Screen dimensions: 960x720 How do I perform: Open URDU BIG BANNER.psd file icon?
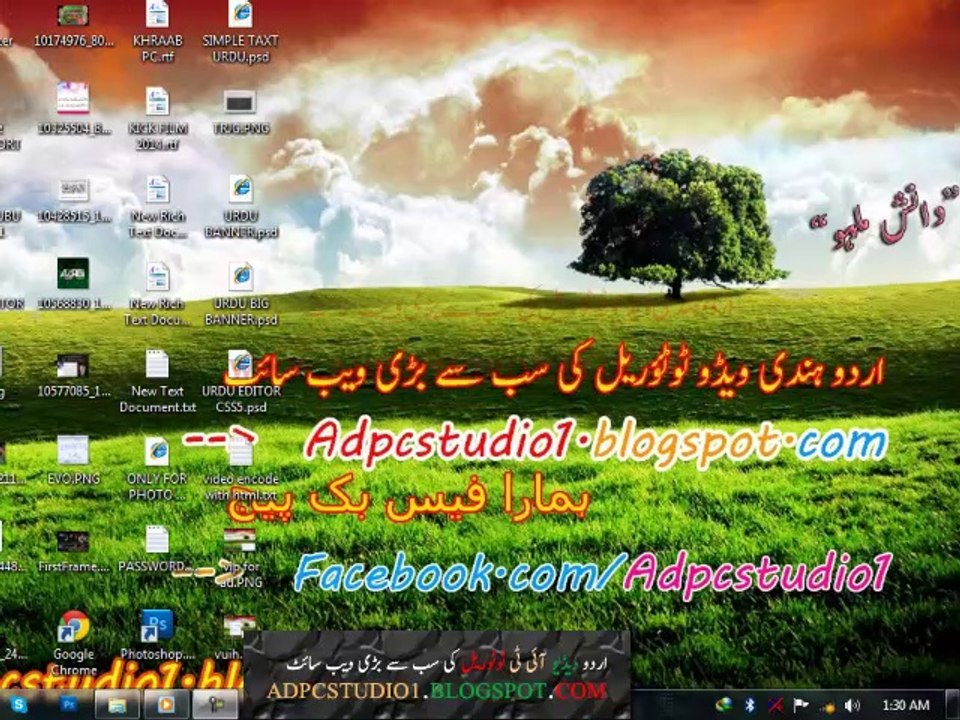[x=241, y=276]
